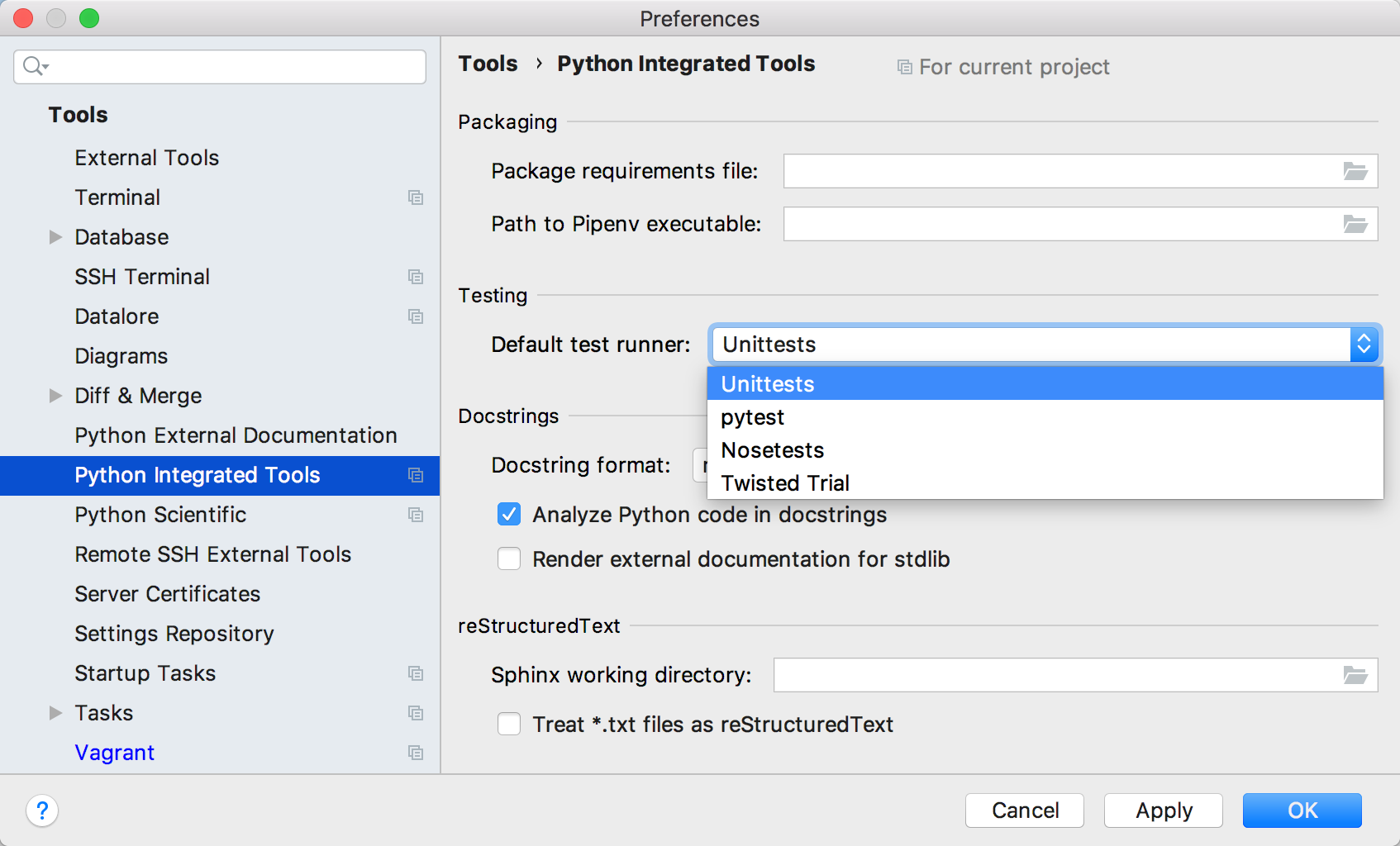Uncheck Analyze Python code in docstrings
This screenshot has width=1400, height=846.
click(x=509, y=515)
